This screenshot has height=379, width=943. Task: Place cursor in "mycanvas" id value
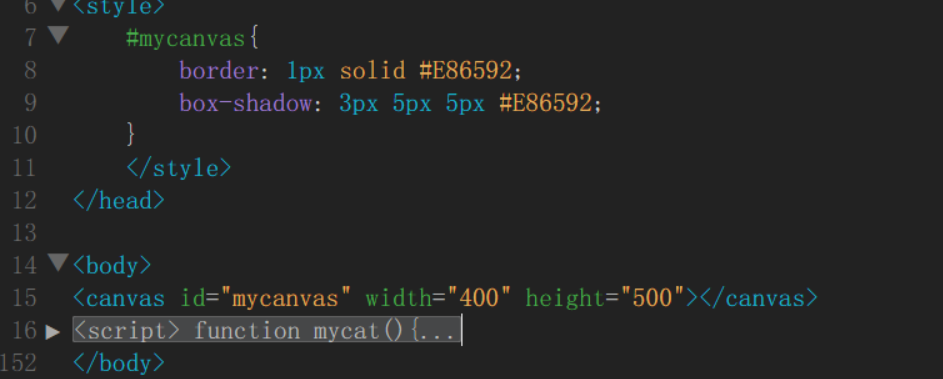point(286,298)
